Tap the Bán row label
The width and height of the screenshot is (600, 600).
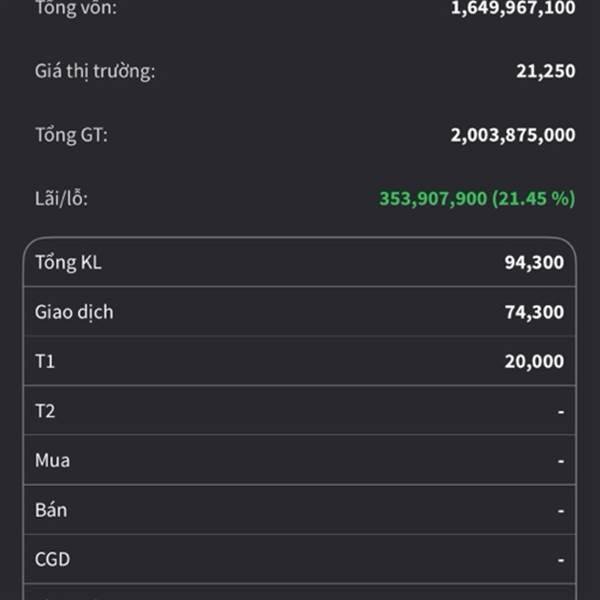51,509
